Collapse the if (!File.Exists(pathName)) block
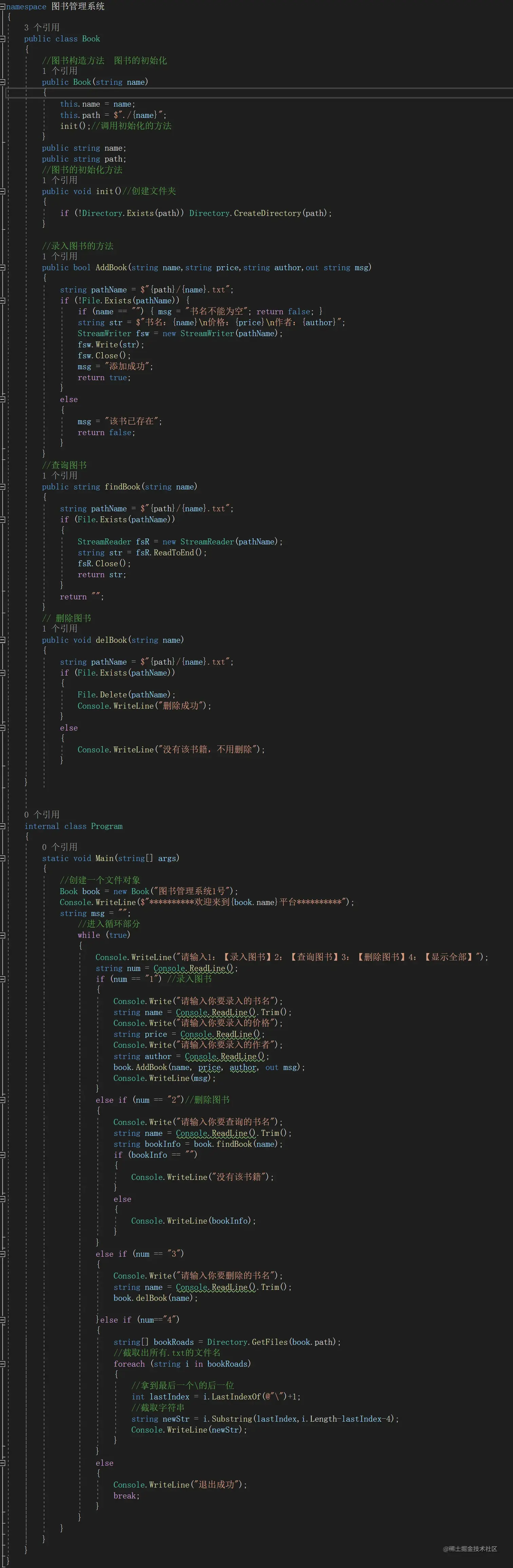 [x=2, y=300]
